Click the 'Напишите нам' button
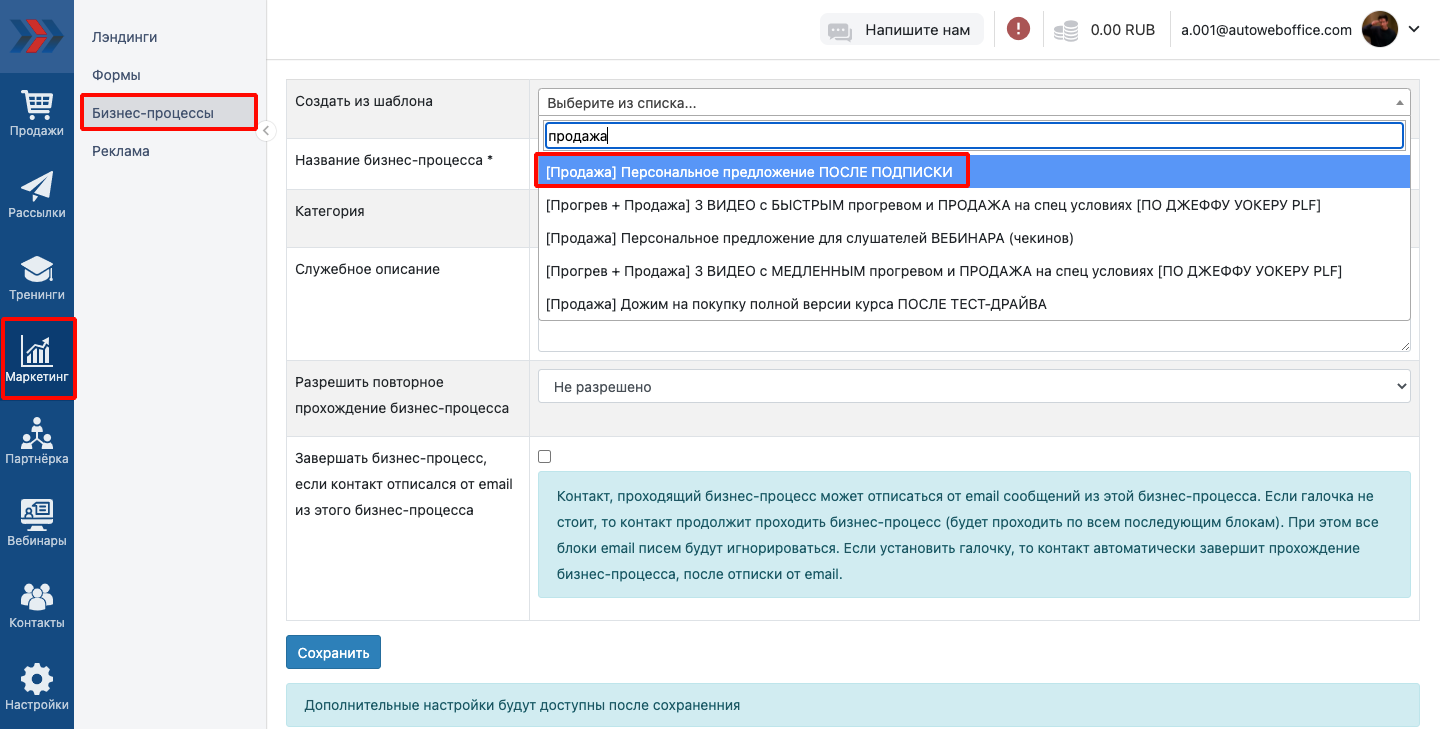The image size is (1440, 729). point(902,30)
